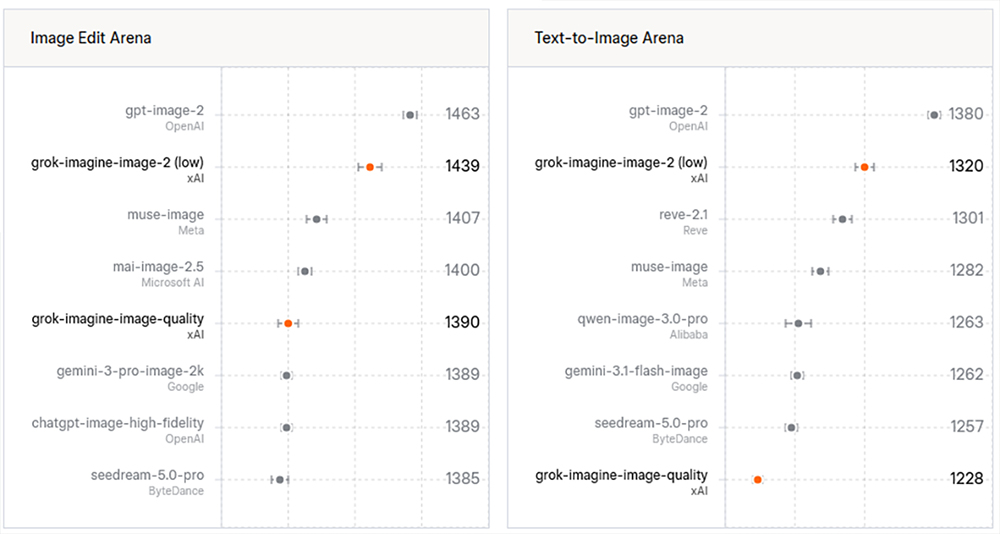
Task: Click the "Alibaba" provider text
Action: [x=689, y=334]
